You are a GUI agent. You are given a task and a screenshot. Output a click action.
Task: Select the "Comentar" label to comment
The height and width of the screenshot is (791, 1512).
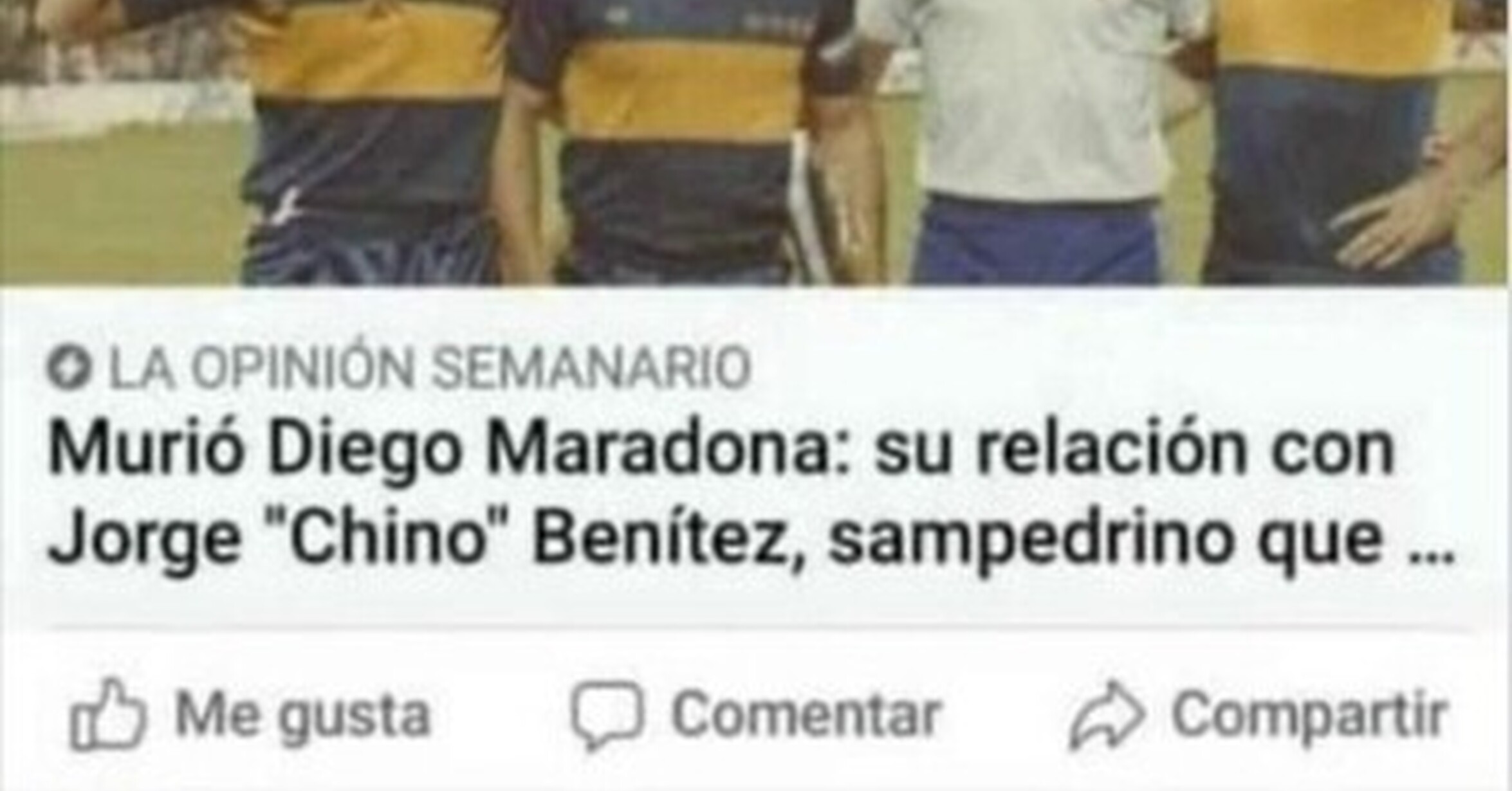click(807, 714)
